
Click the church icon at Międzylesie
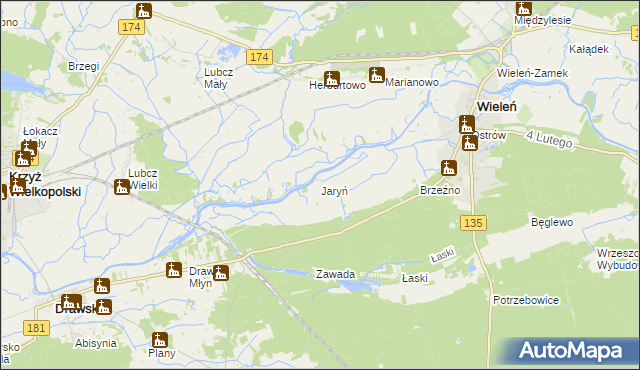pos(524,8)
